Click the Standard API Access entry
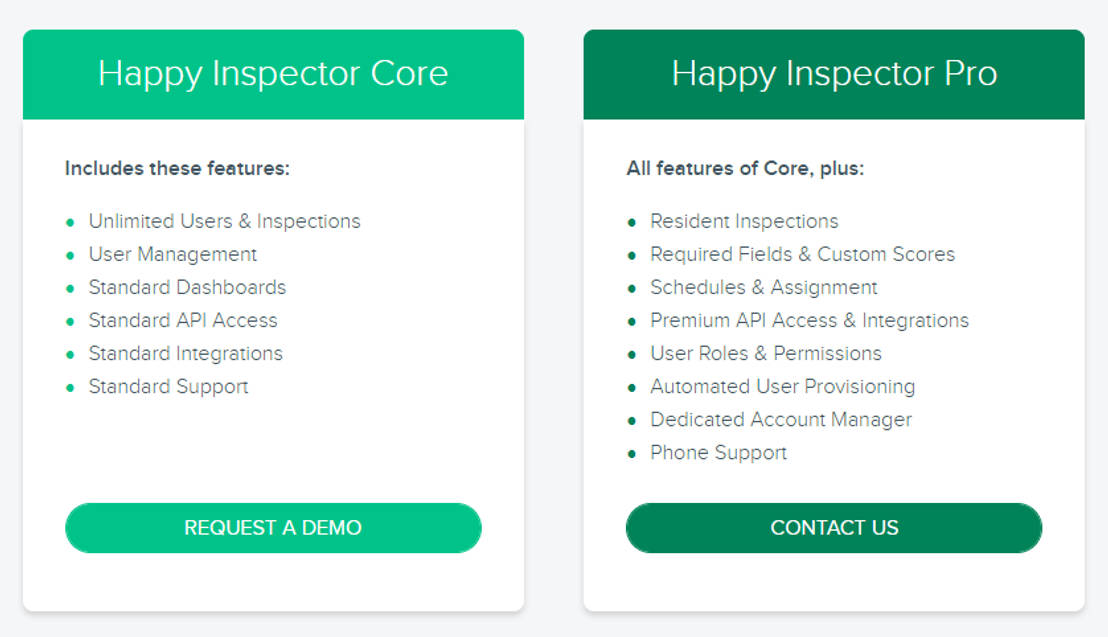The width and height of the screenshot is (1108, 637). pyautogui.click(x=182, y=320)
